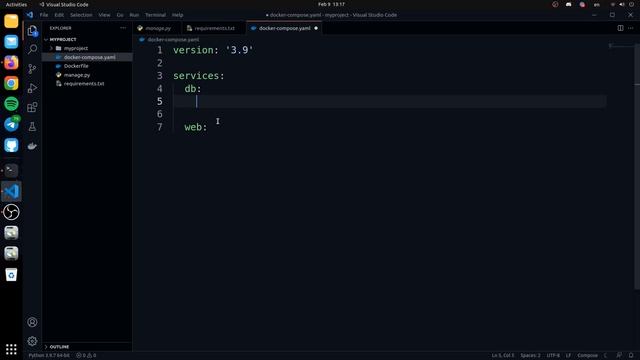This screenshot has height=360, width=640.
Task: Click Python 3.9.7 64-bit interpreter selector
Action: [x=49, y=356]
